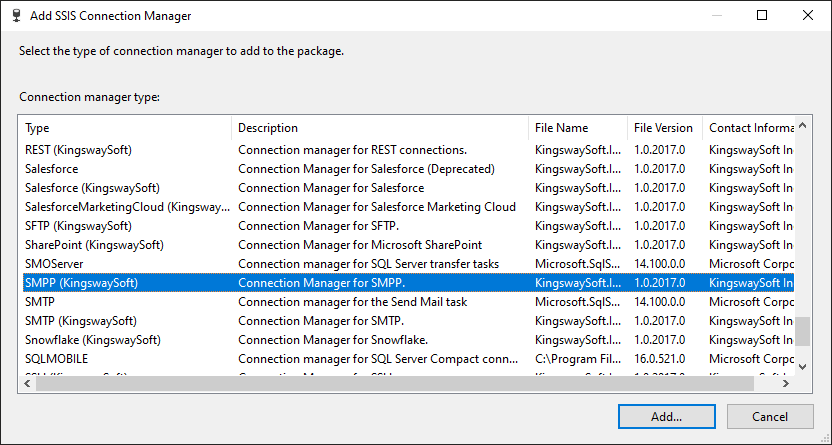Click SMOServer file version 14.100.0.0 cell
Screen dimensions: 832x445
tap(659, 264)
